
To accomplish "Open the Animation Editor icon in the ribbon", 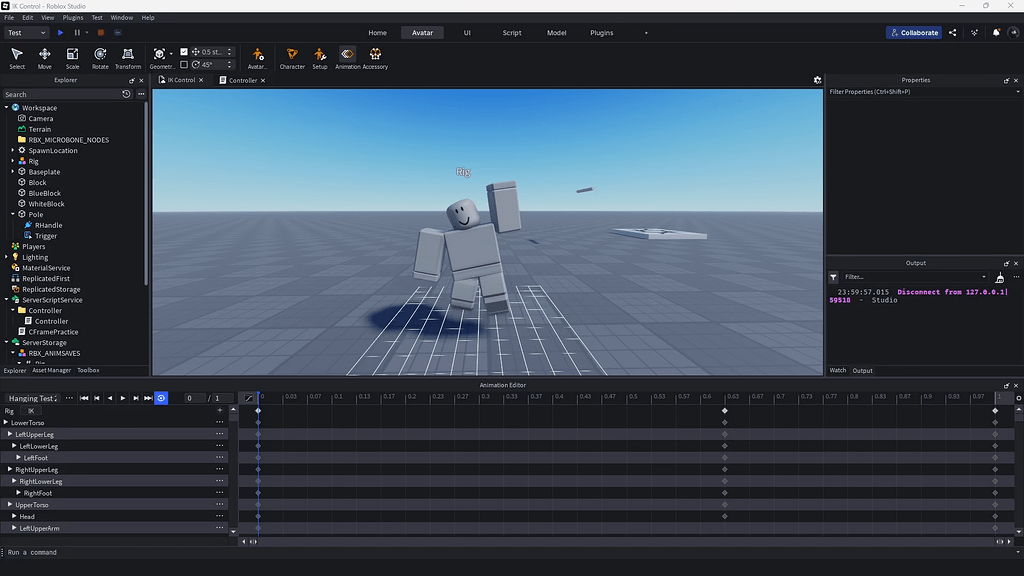I will (346, 55).
